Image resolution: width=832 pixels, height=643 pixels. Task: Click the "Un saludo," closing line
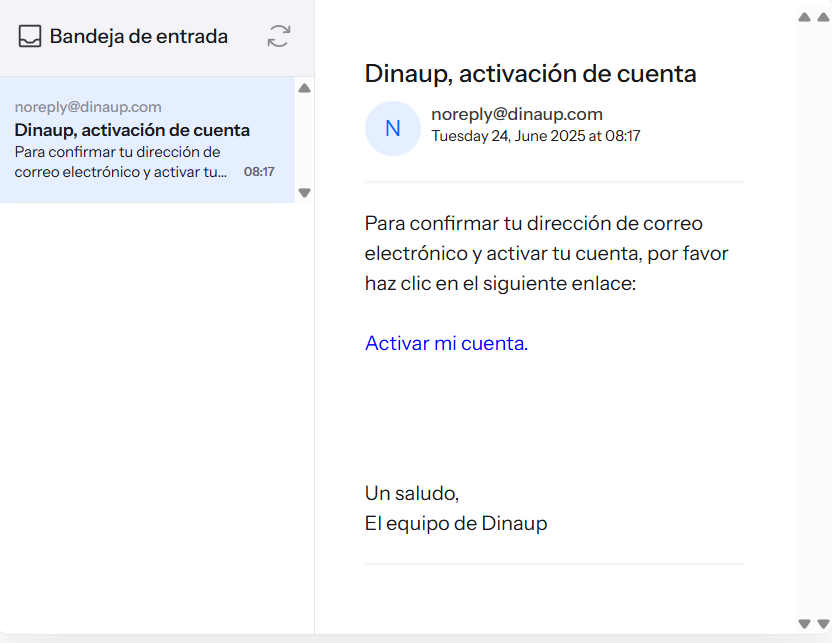[412, 493]
